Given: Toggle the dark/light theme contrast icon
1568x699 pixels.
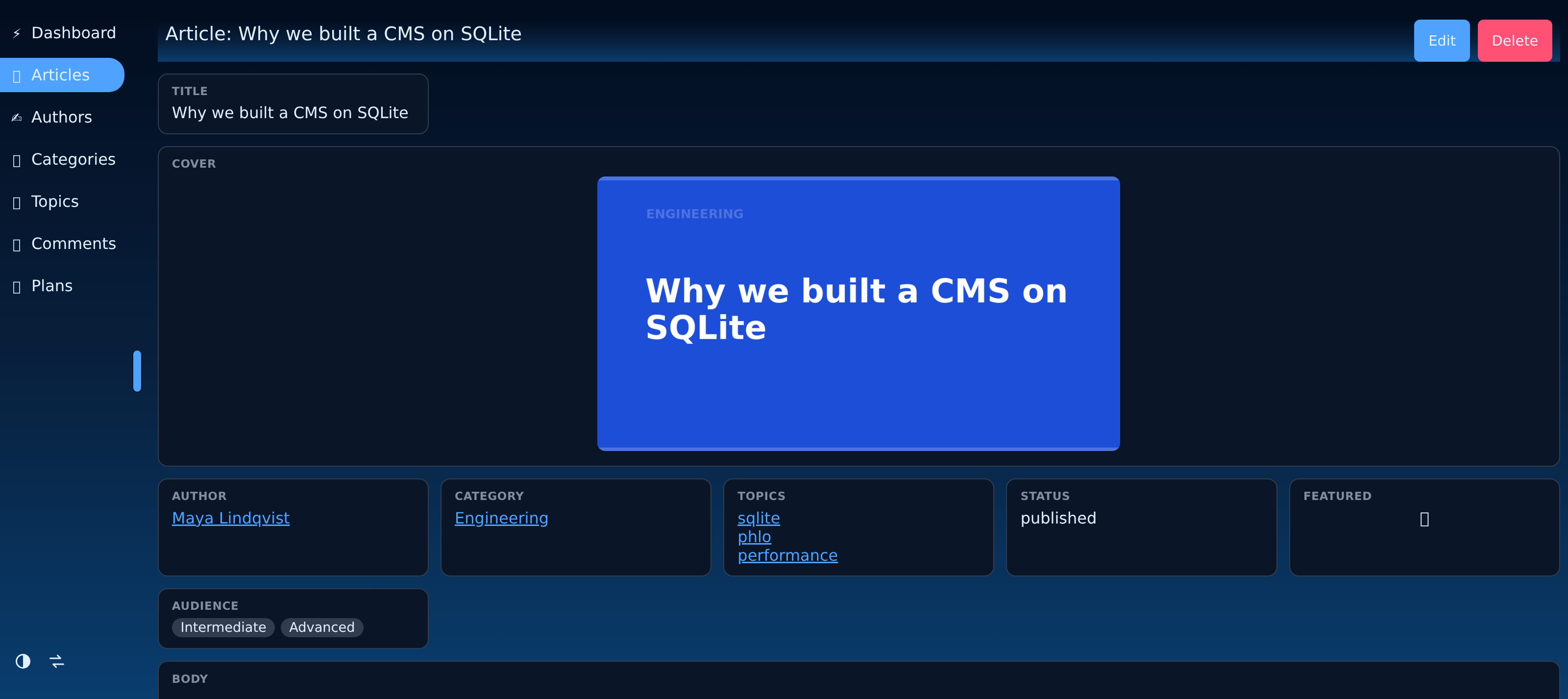Looking at the screenshot, I should click(x=23, y=661).
